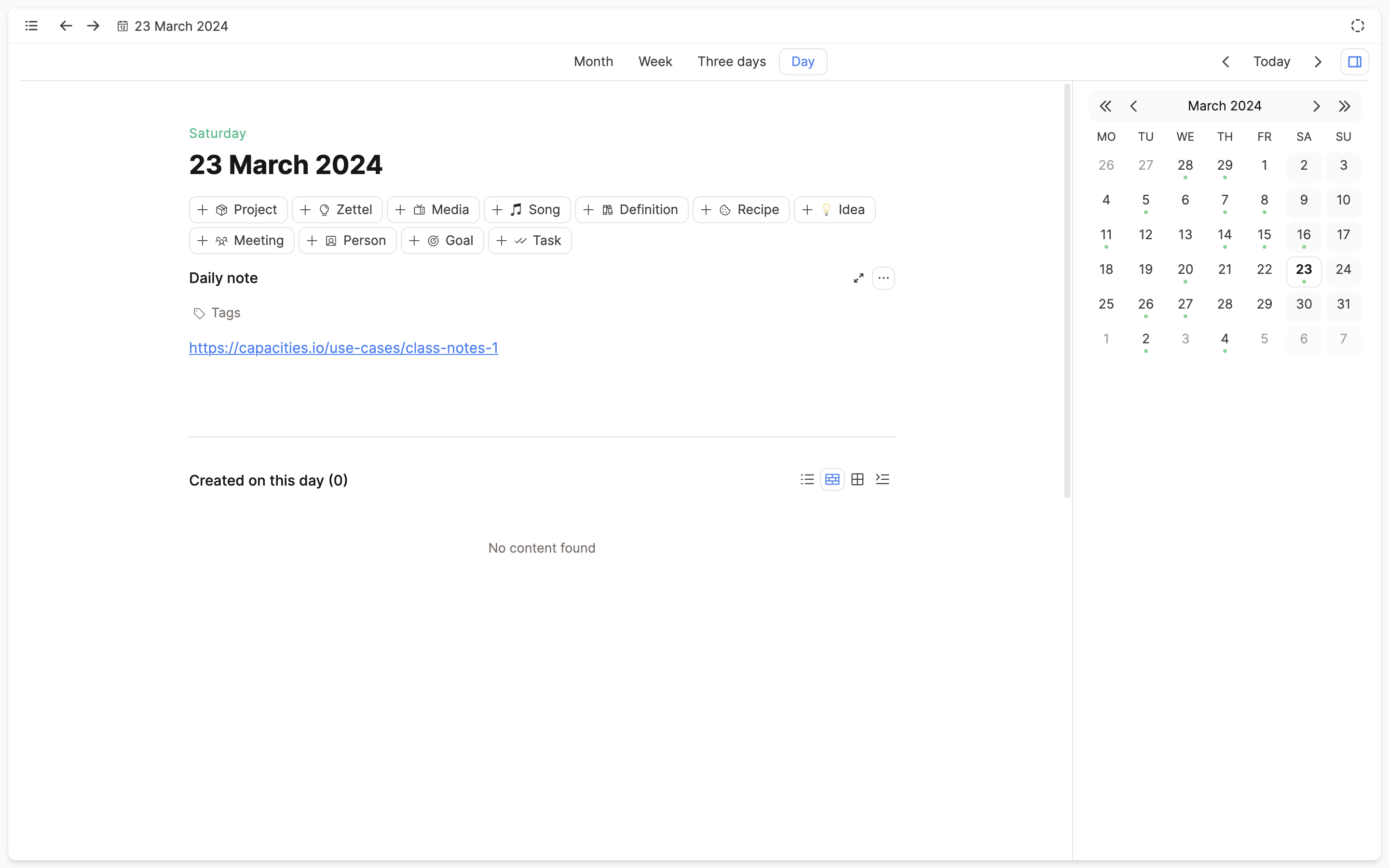Switch to gallery grid view icon
Image resolution: width=1389 pixels, height=868 pixels.
(858, 479)
